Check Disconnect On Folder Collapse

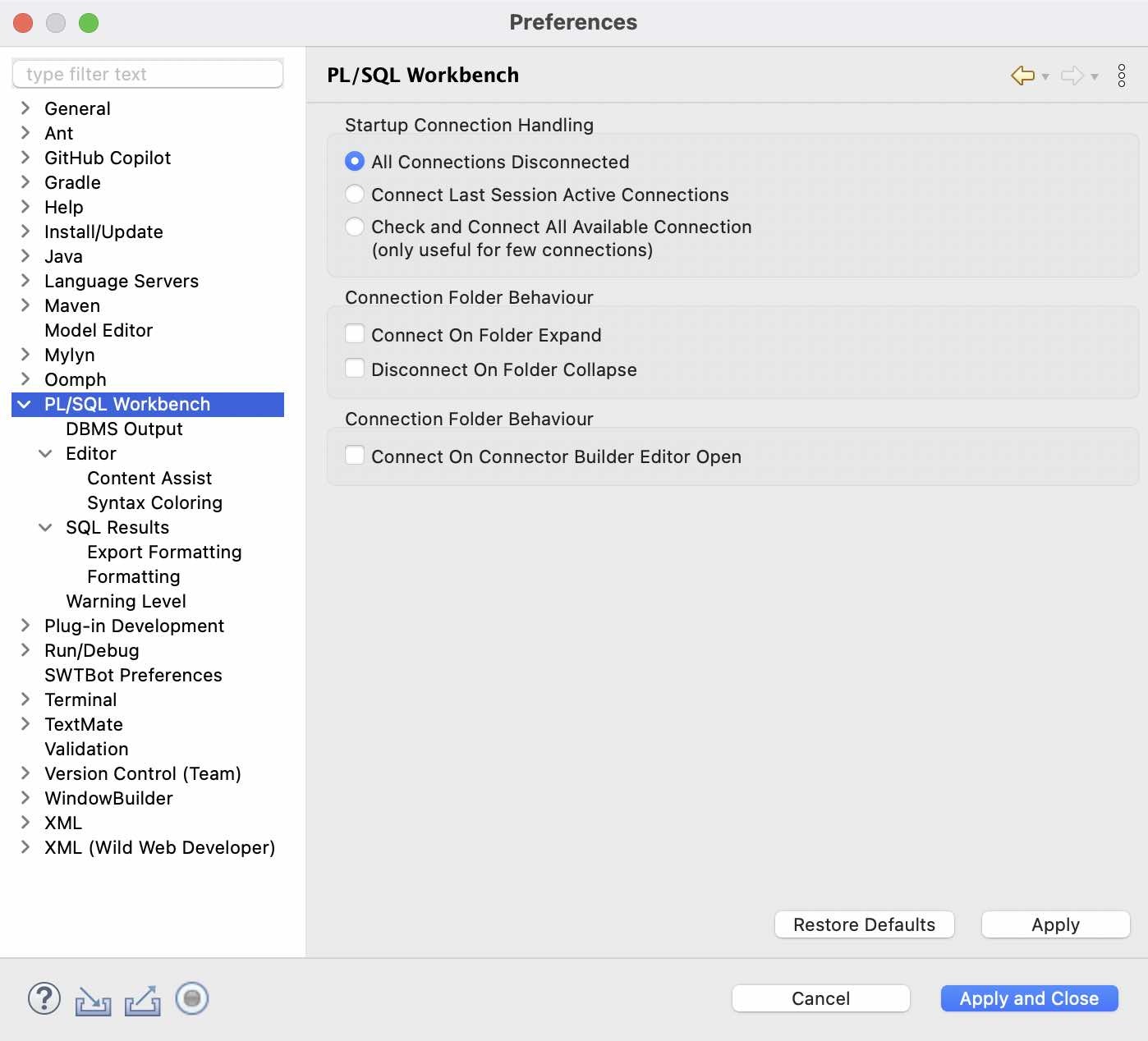click(354, 368)
